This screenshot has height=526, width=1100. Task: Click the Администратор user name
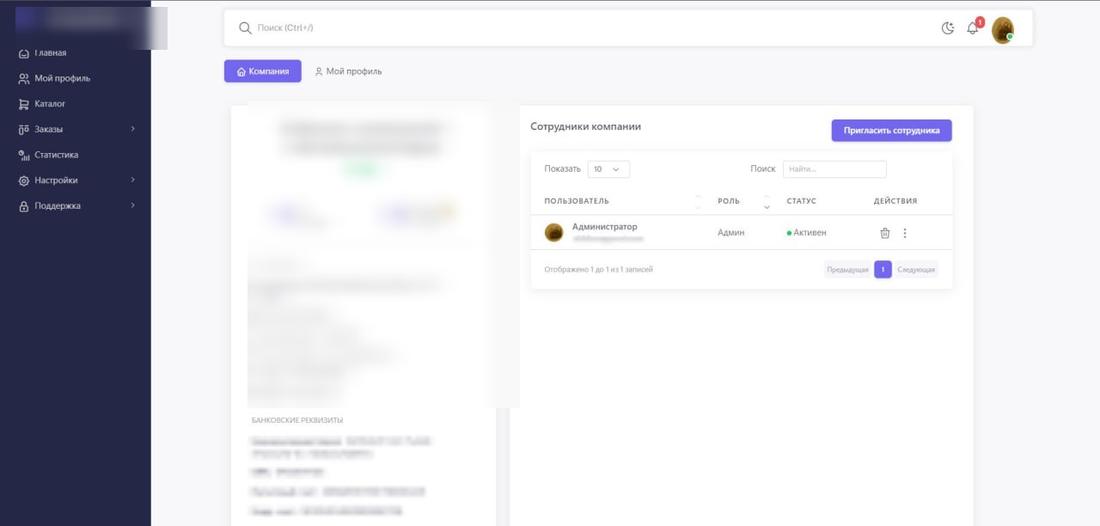point(605,227)
